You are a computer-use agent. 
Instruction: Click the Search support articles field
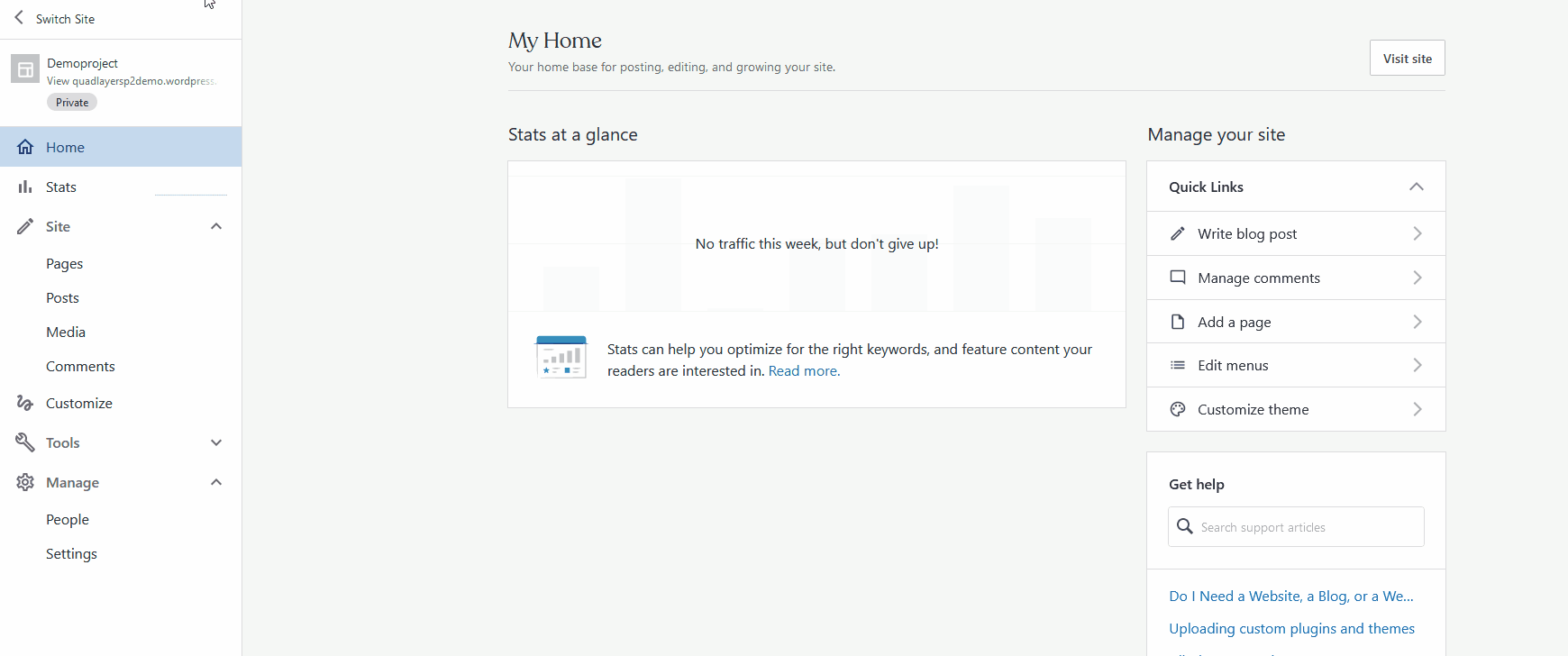pyautogui.click(x=1296, y=526)
